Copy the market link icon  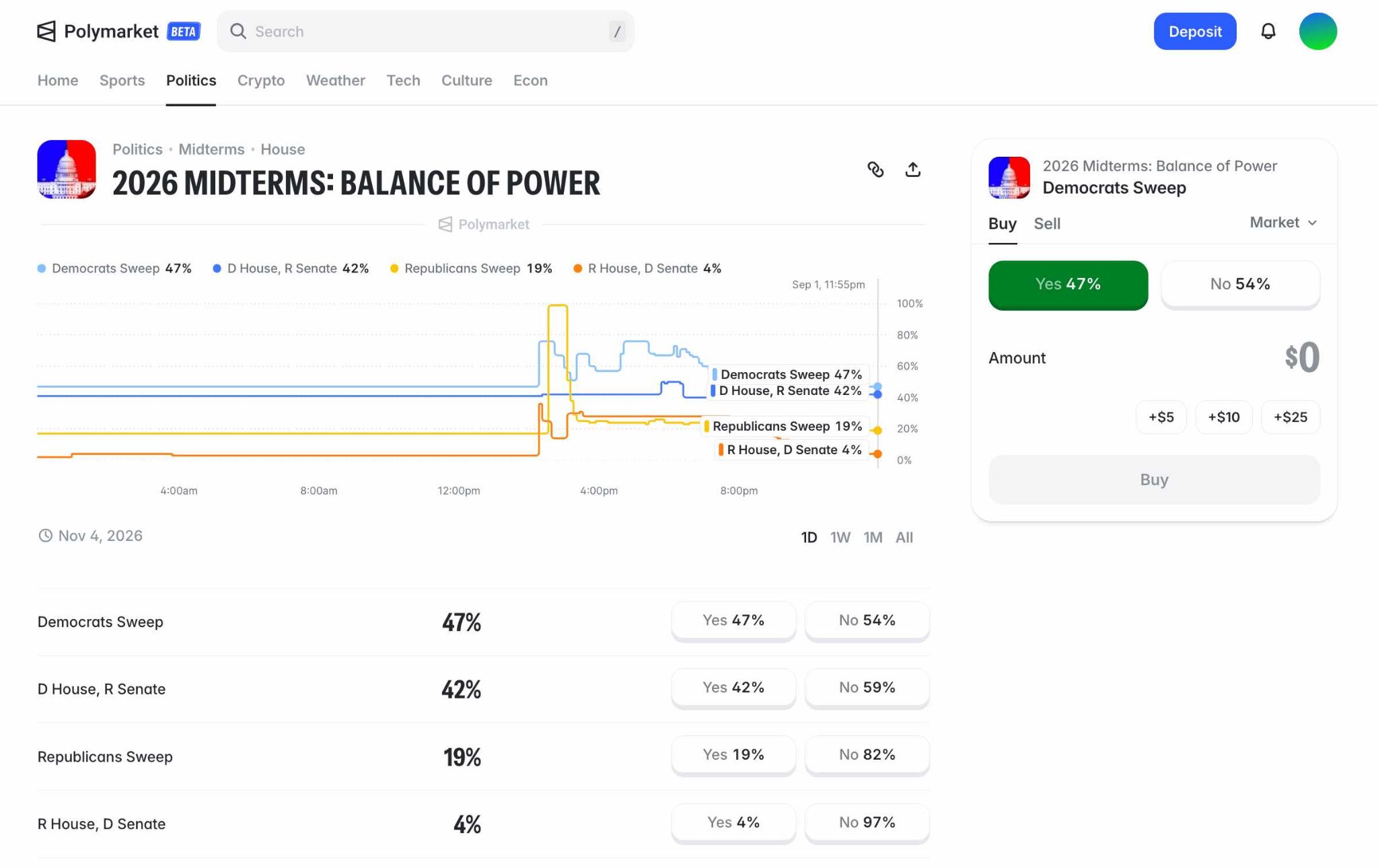tap(875, 169)
